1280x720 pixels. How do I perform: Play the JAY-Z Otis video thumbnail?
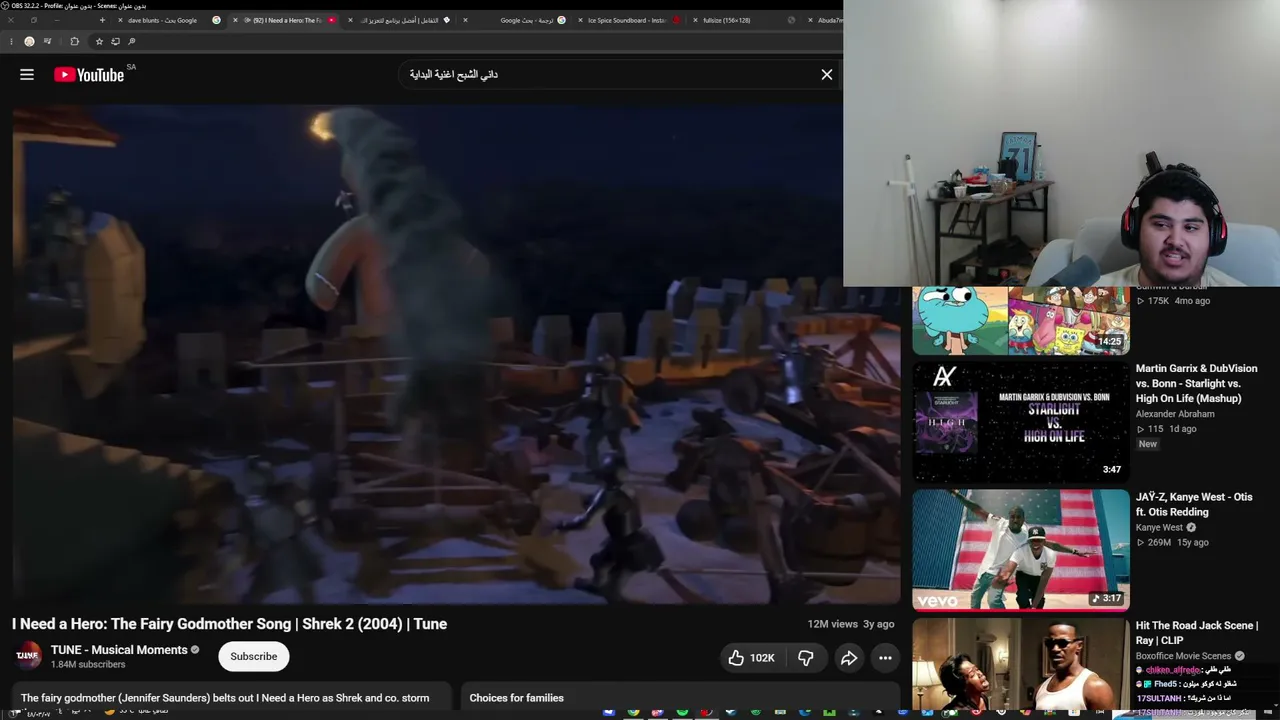point(1021,549)
